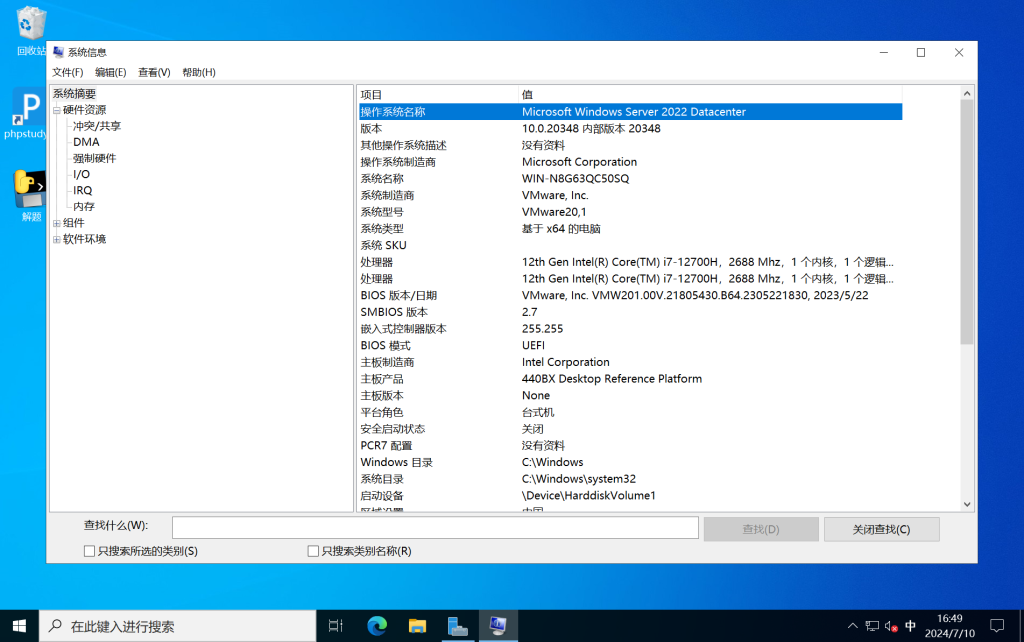1024x642 pixels.
Task: Open the 文件(F) menu
Action: pyautogui.click(x=68, y=72)
